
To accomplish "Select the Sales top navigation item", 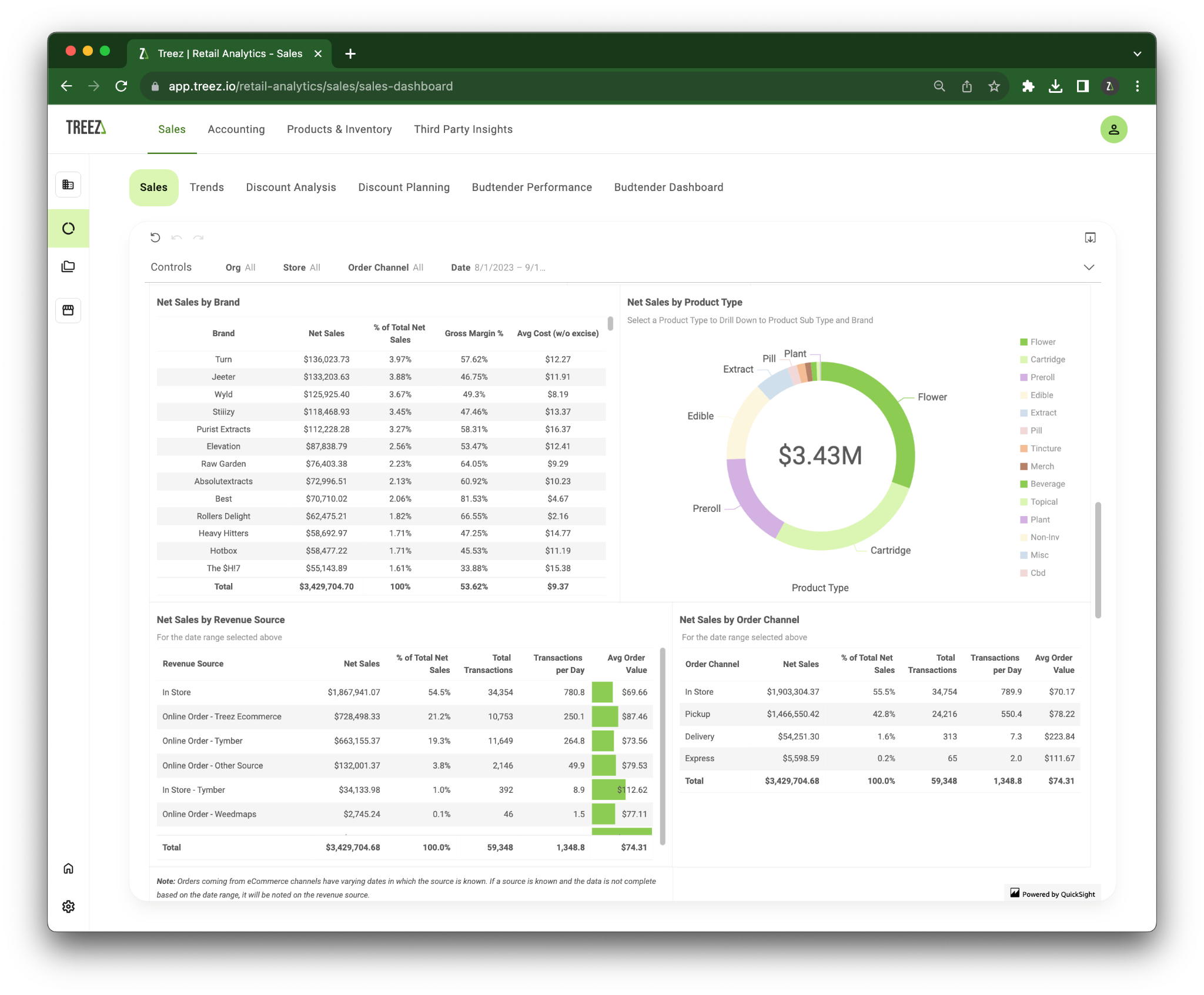I will tap(172, 129).
